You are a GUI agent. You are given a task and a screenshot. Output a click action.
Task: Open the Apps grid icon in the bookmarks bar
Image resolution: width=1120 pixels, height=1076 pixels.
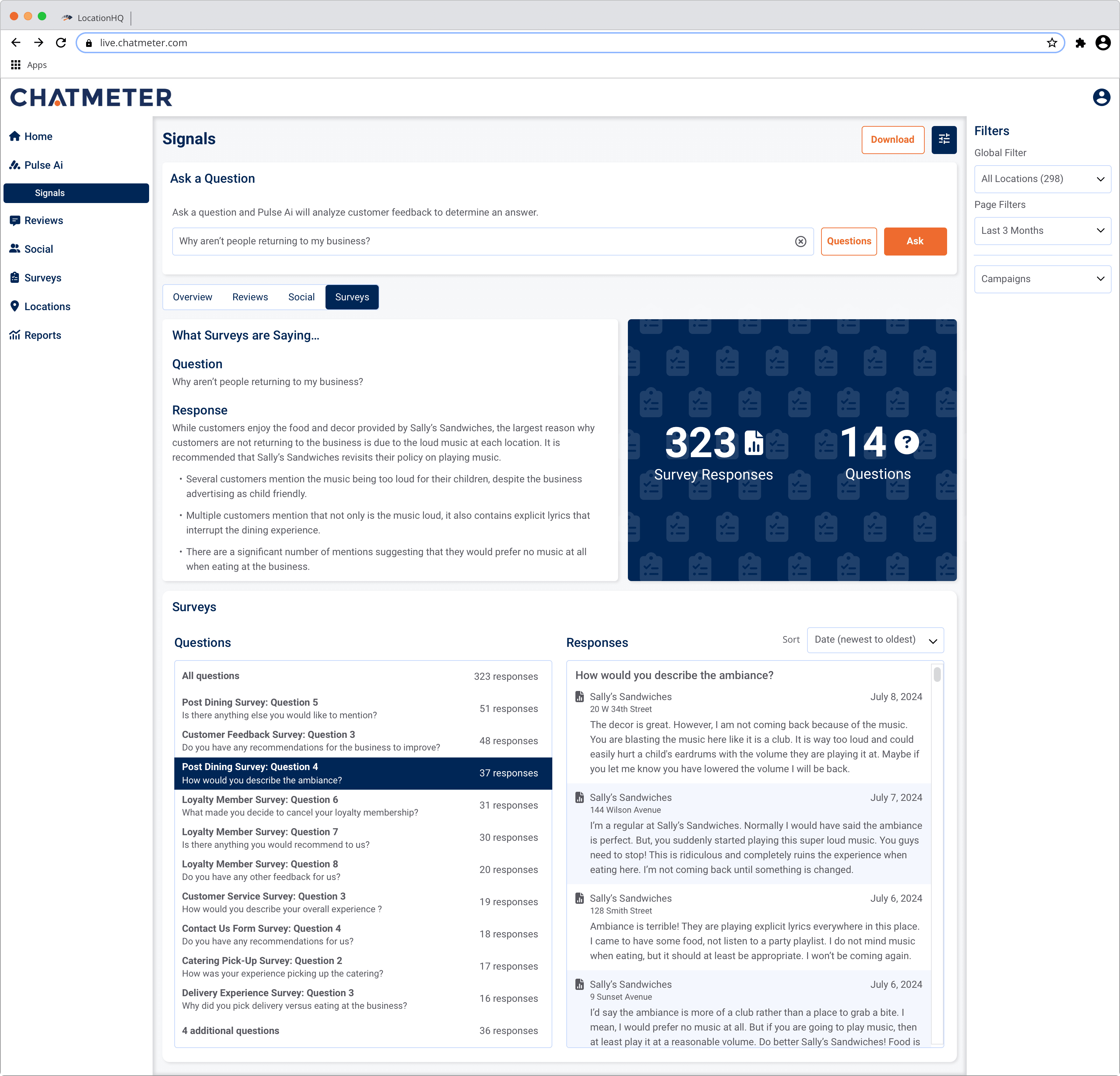[x=16, y=64]
